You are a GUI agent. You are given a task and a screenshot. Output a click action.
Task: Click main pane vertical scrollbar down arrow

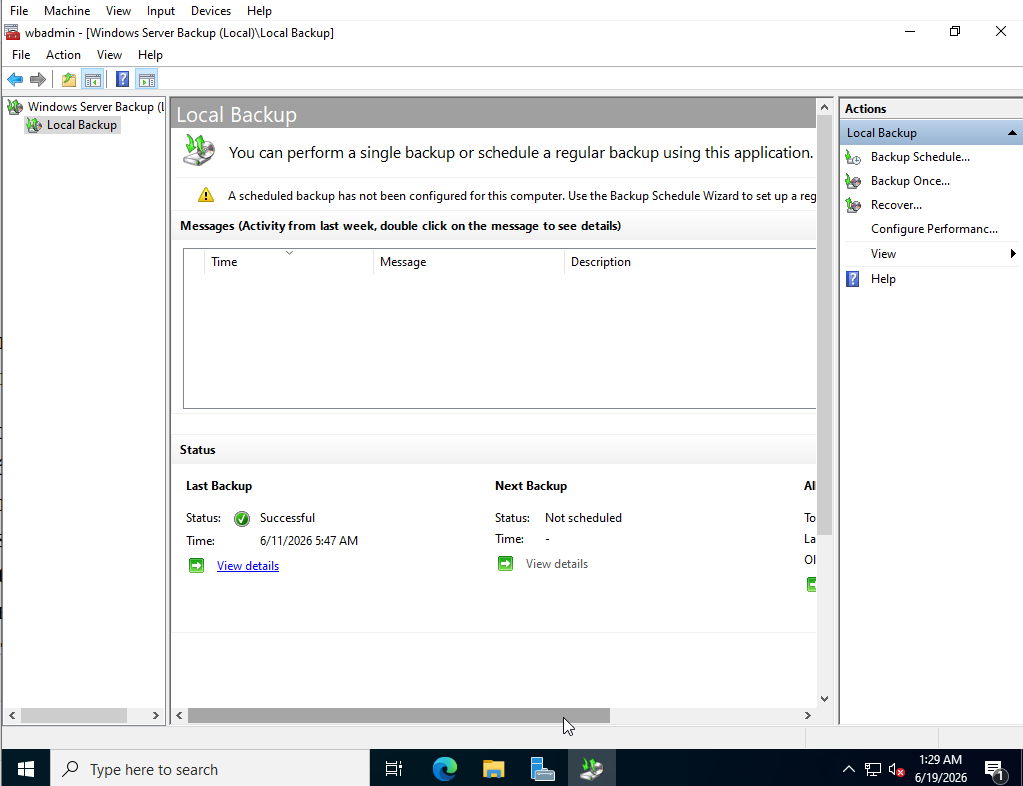coord(824,699)
